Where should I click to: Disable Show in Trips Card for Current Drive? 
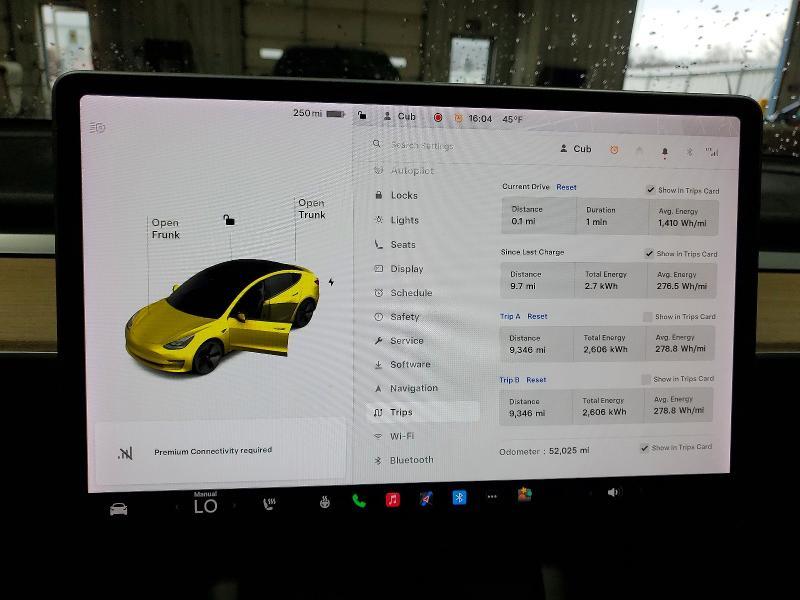pos(650,189)
